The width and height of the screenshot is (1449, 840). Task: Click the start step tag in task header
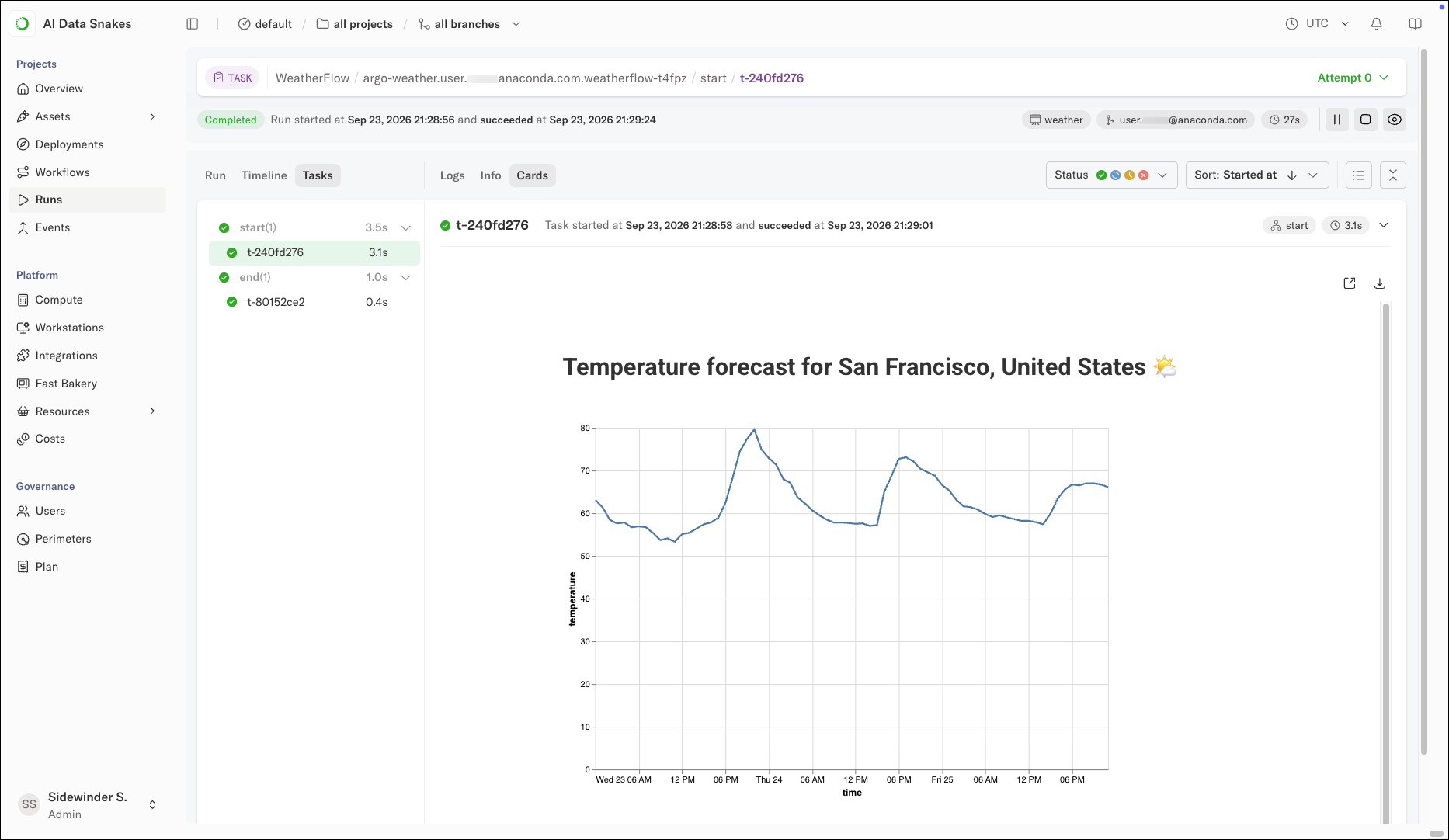point(1289,226)
